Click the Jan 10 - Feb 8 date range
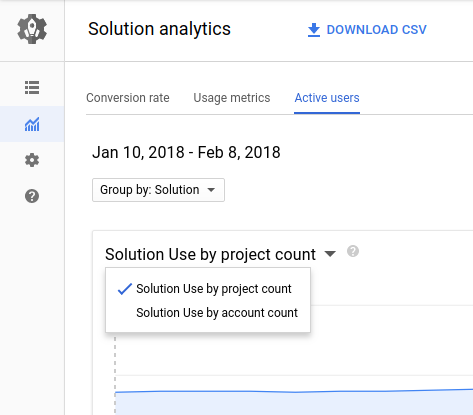Screen dimensions: 473x415 186,153
